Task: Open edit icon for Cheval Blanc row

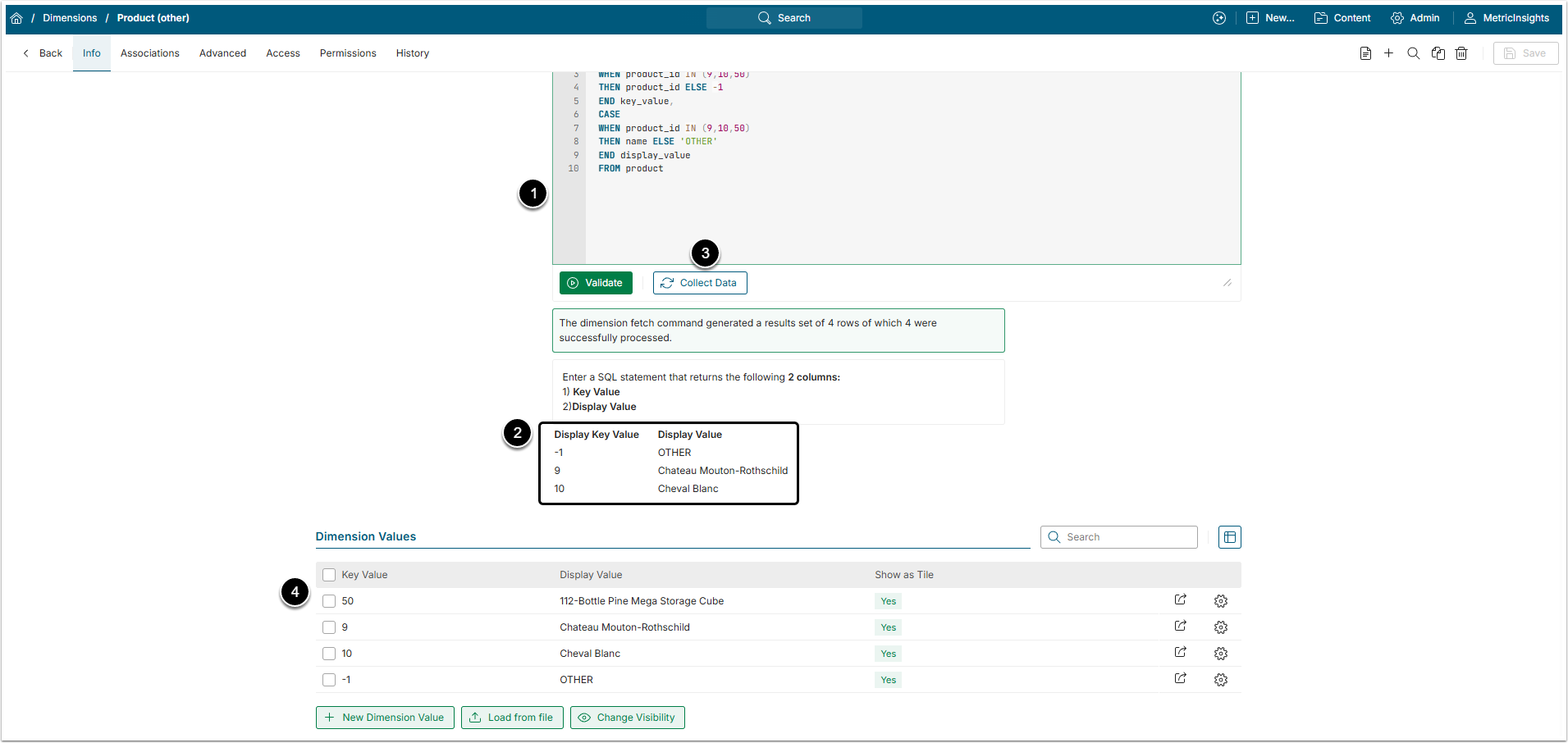Action: (x=1180, y=653)
